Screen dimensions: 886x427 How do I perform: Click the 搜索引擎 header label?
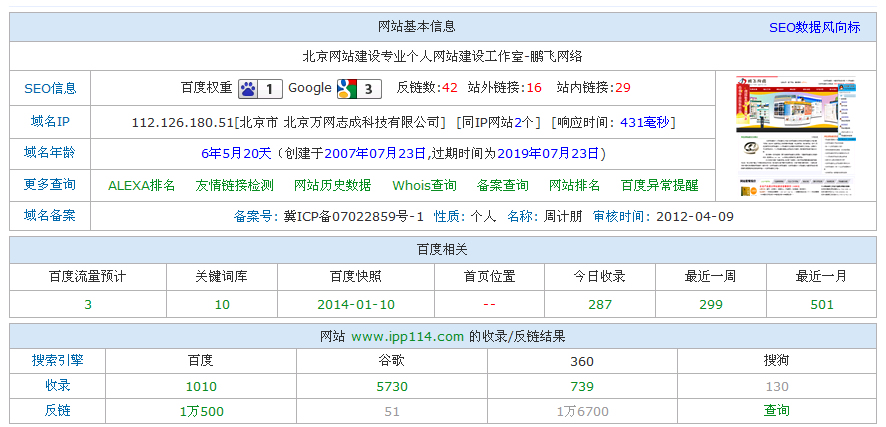click(x=57, y=360)
